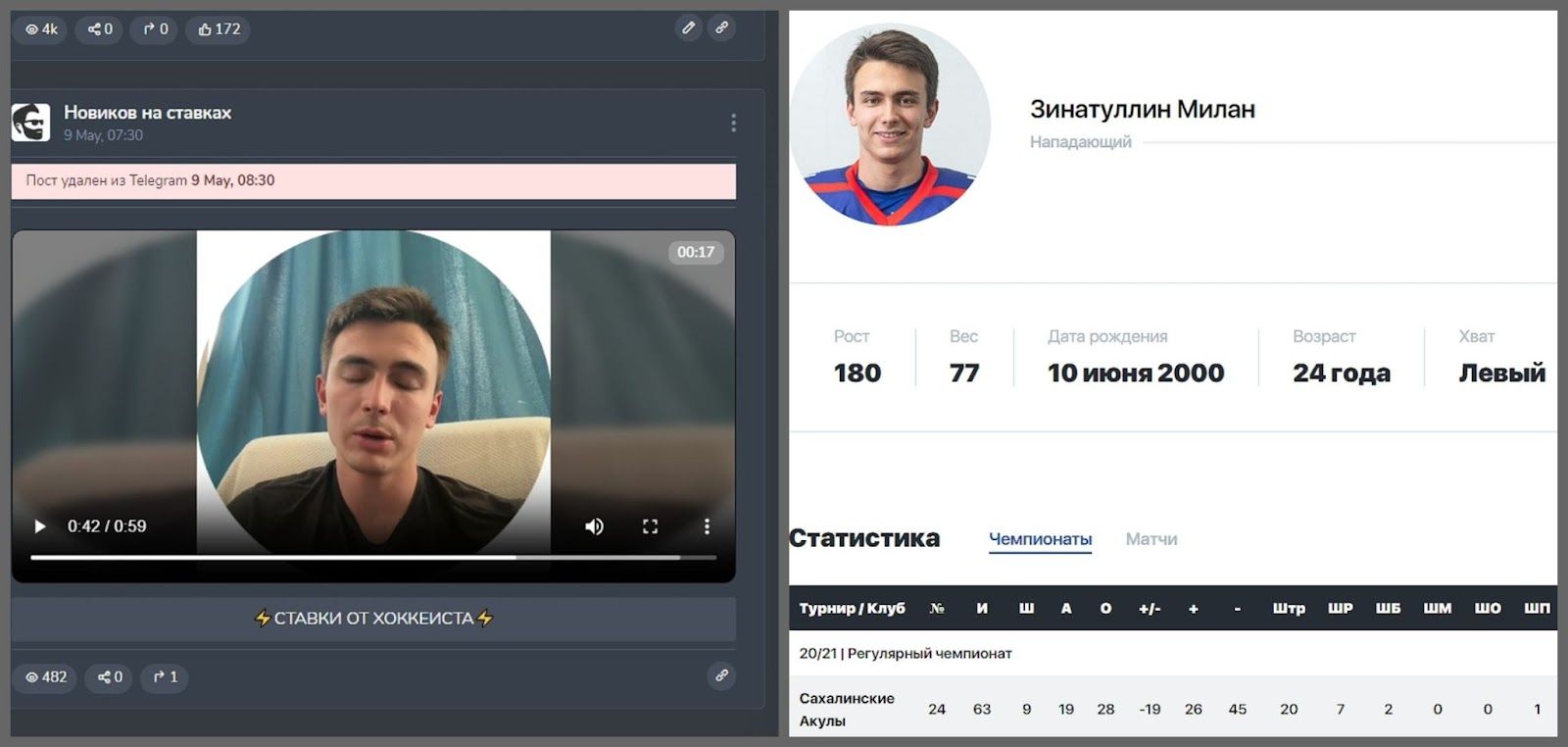
Task: Click the age value 24 года
Action: tap(1342, 373)
